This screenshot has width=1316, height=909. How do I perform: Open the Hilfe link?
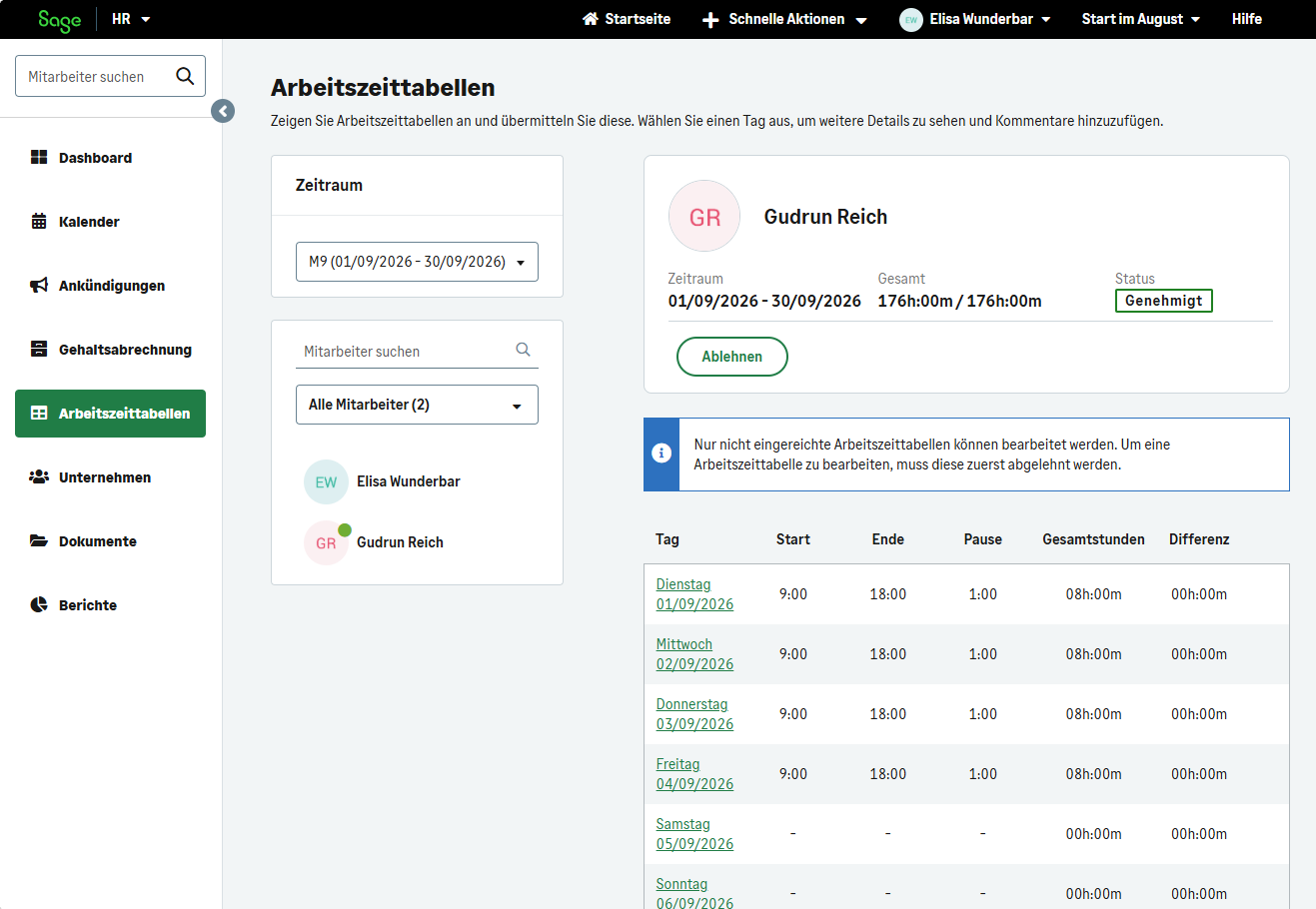point(1247,19)
